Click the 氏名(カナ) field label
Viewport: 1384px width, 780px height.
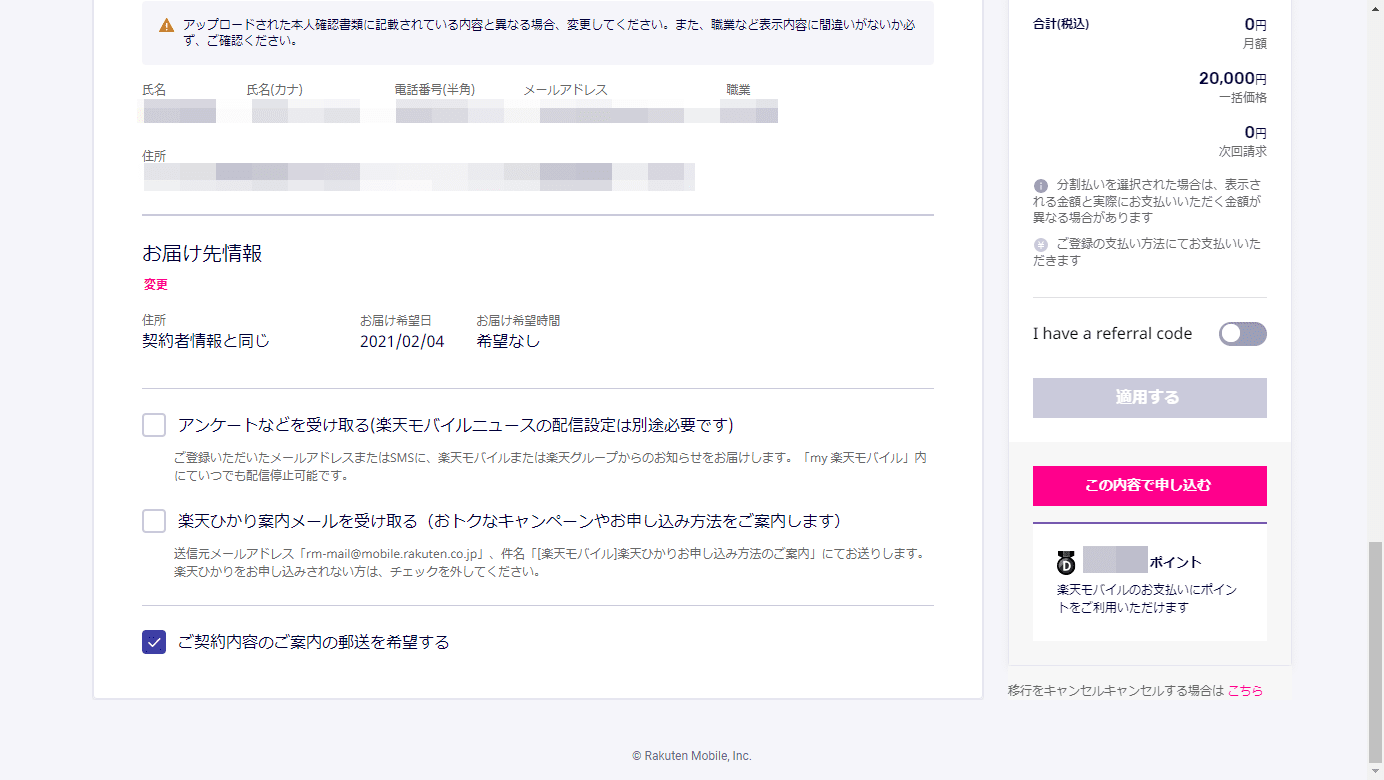[x=275, y=90]
